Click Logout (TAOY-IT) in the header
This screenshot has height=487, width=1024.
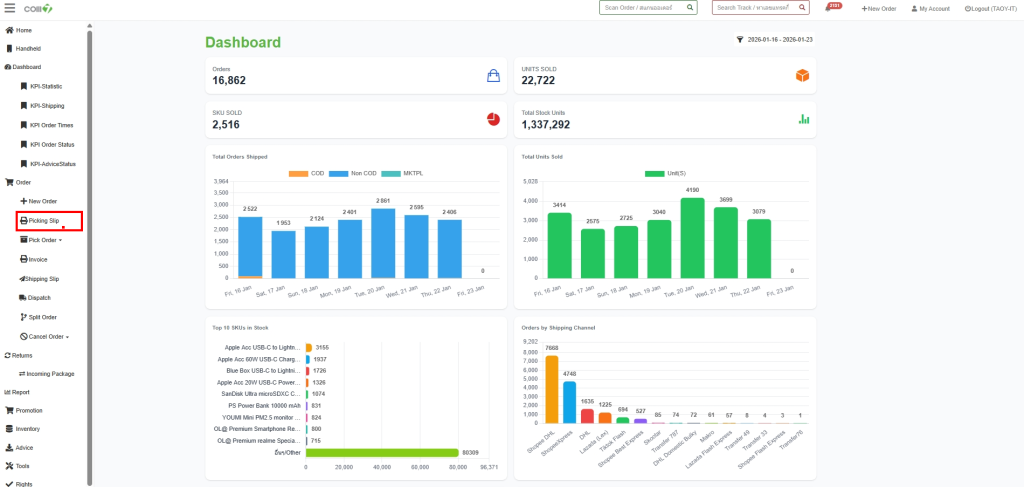pos(991,8)
